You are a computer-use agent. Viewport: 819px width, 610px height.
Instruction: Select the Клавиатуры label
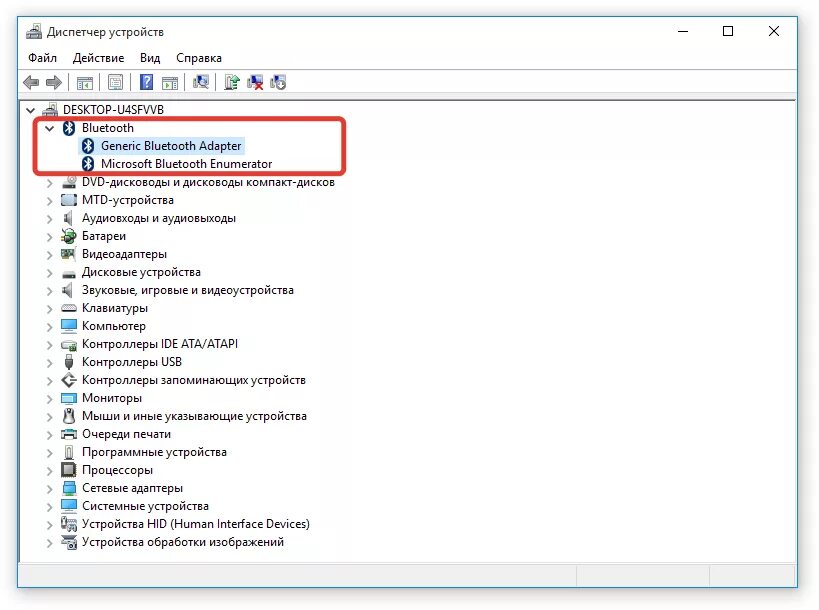coord(115,308)
